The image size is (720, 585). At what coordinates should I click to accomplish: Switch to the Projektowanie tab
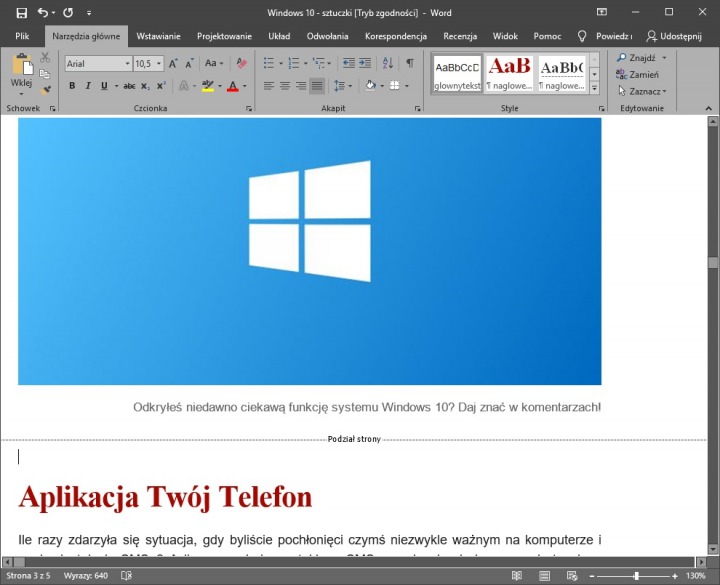[224, 36]
